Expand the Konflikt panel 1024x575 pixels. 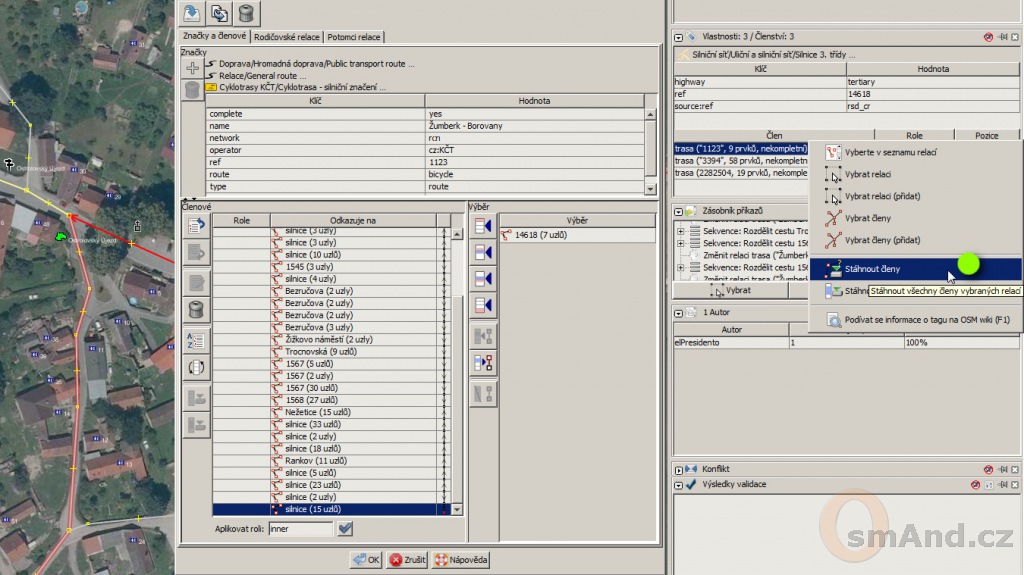[679, 470]
